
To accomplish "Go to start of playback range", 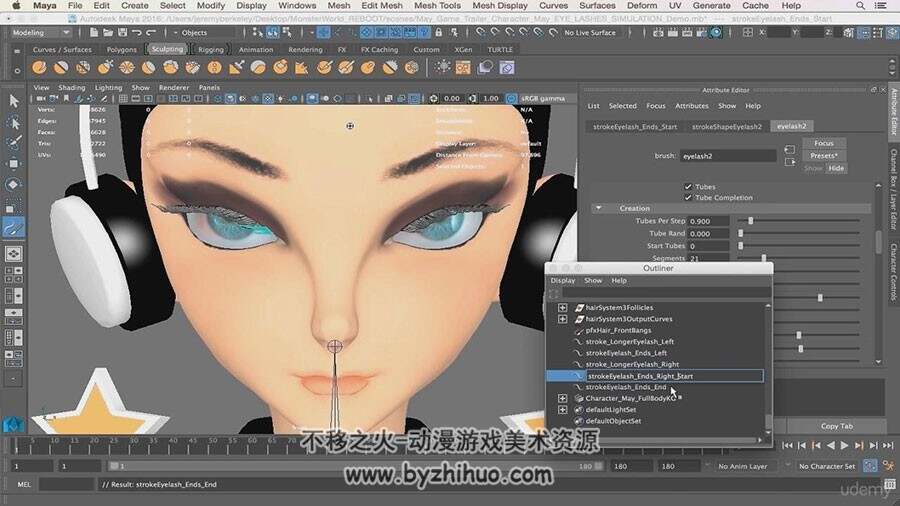I will pyautogui.click(x=788, y=445).
